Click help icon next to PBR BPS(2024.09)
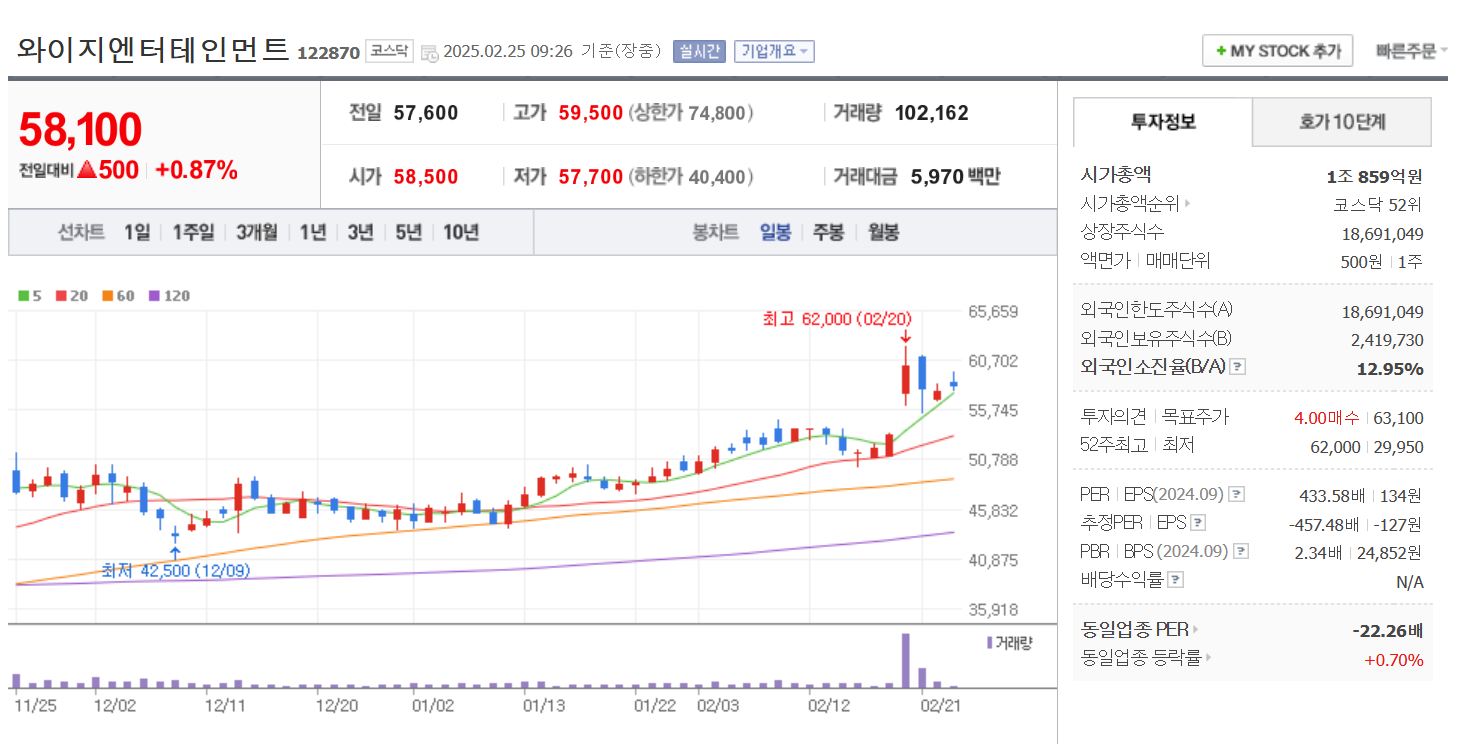1469x744 pixels. point(1241,551)
